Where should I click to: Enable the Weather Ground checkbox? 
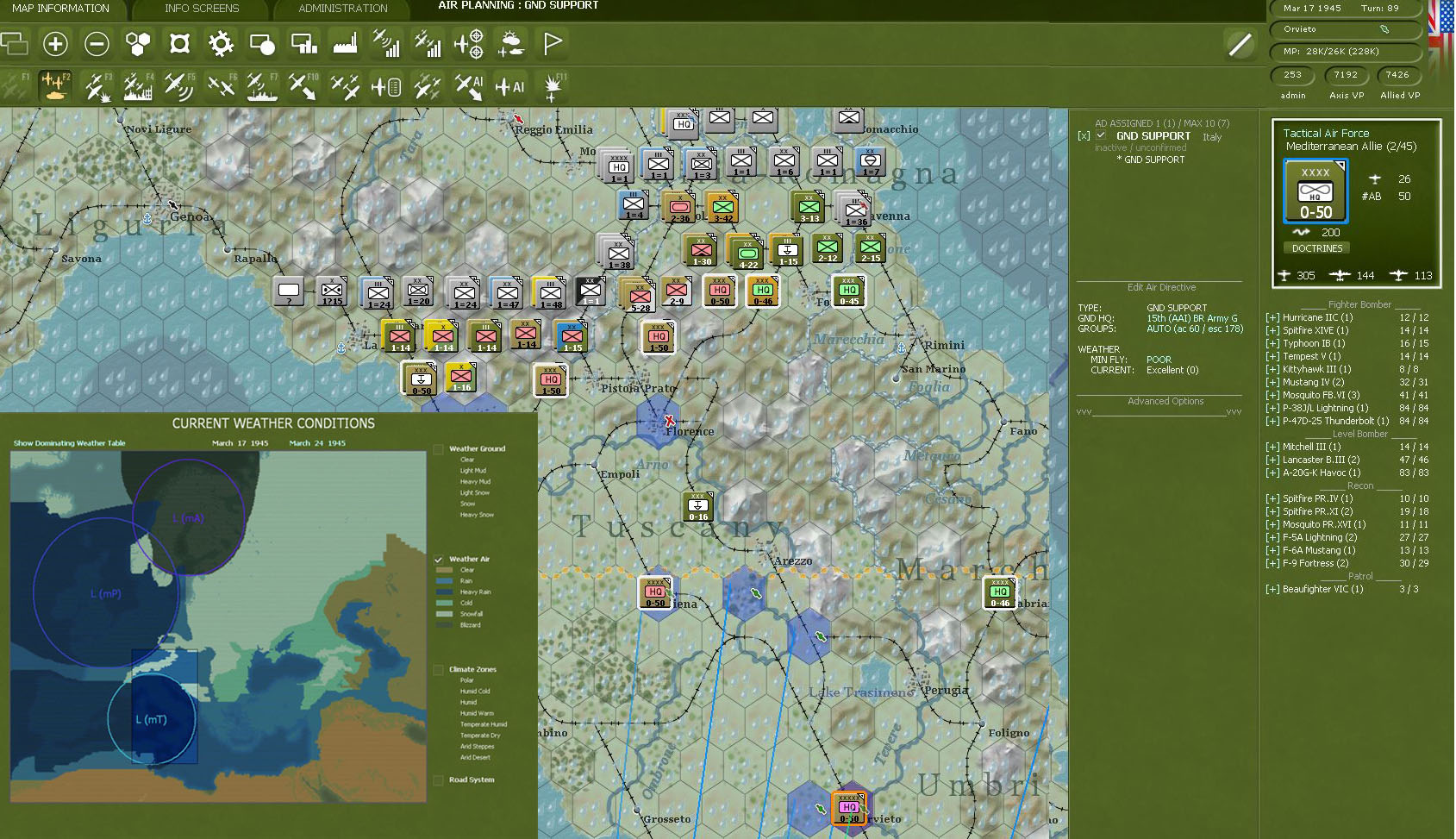(x=439, y=449)
